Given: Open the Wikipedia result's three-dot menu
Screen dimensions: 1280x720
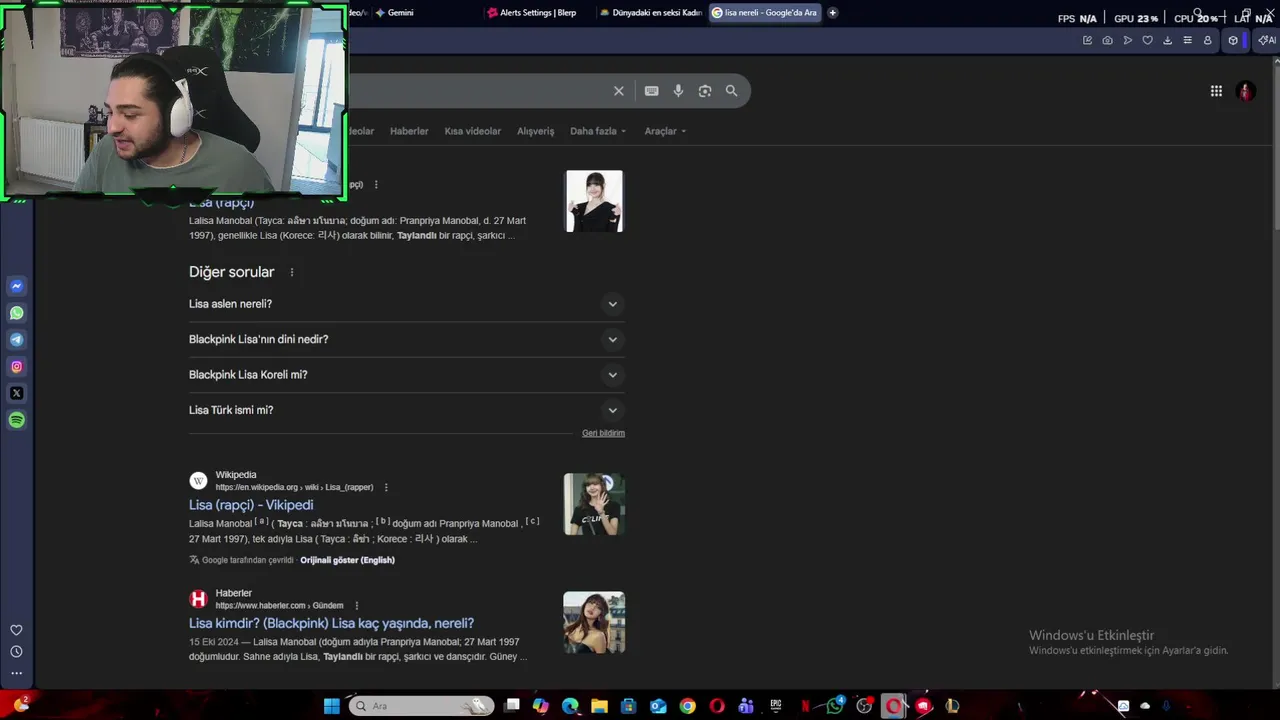Looking at the screenshot, I should point(386,488).
